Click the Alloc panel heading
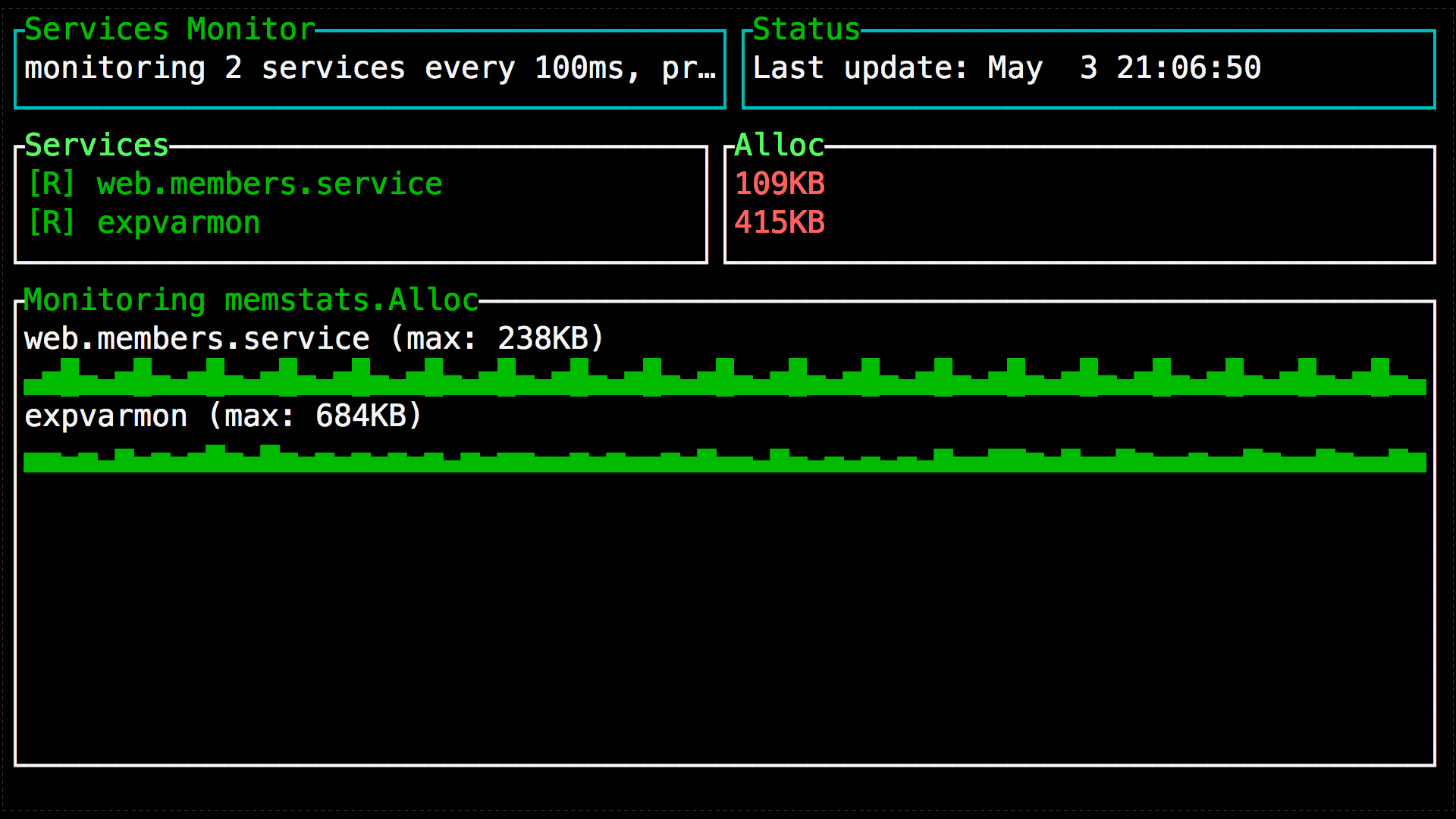Image resolution: width=1456 pixels, height=819 pixels. [x=779, y=146]
